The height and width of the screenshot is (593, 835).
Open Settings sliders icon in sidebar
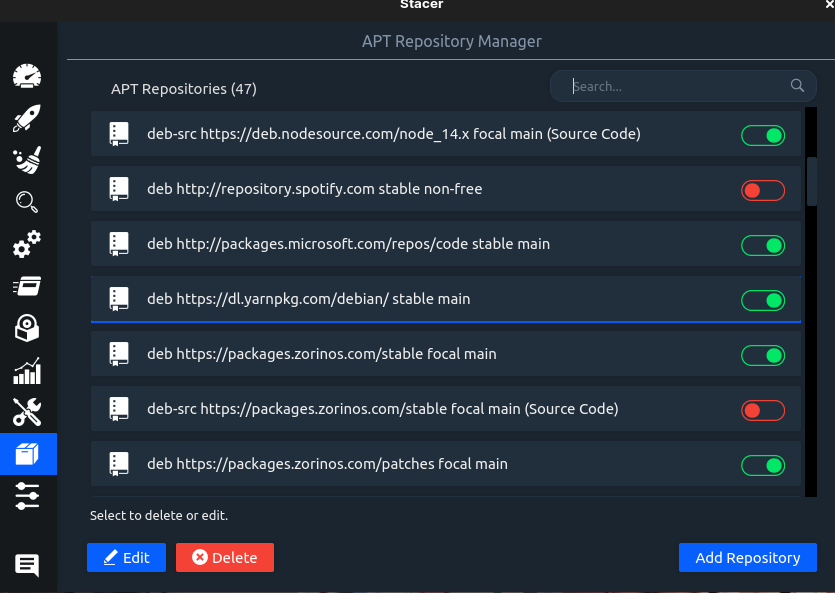point(27,496)
